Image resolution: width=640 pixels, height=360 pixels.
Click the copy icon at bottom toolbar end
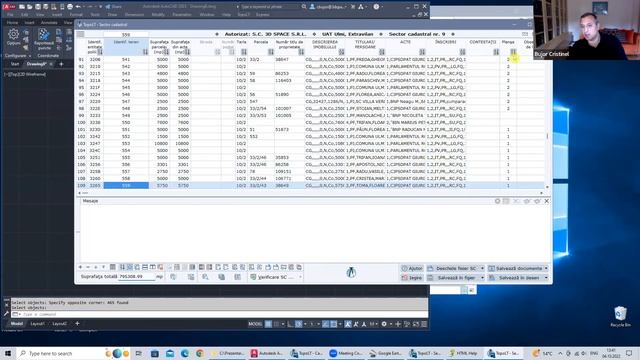[x=299, y=267]
